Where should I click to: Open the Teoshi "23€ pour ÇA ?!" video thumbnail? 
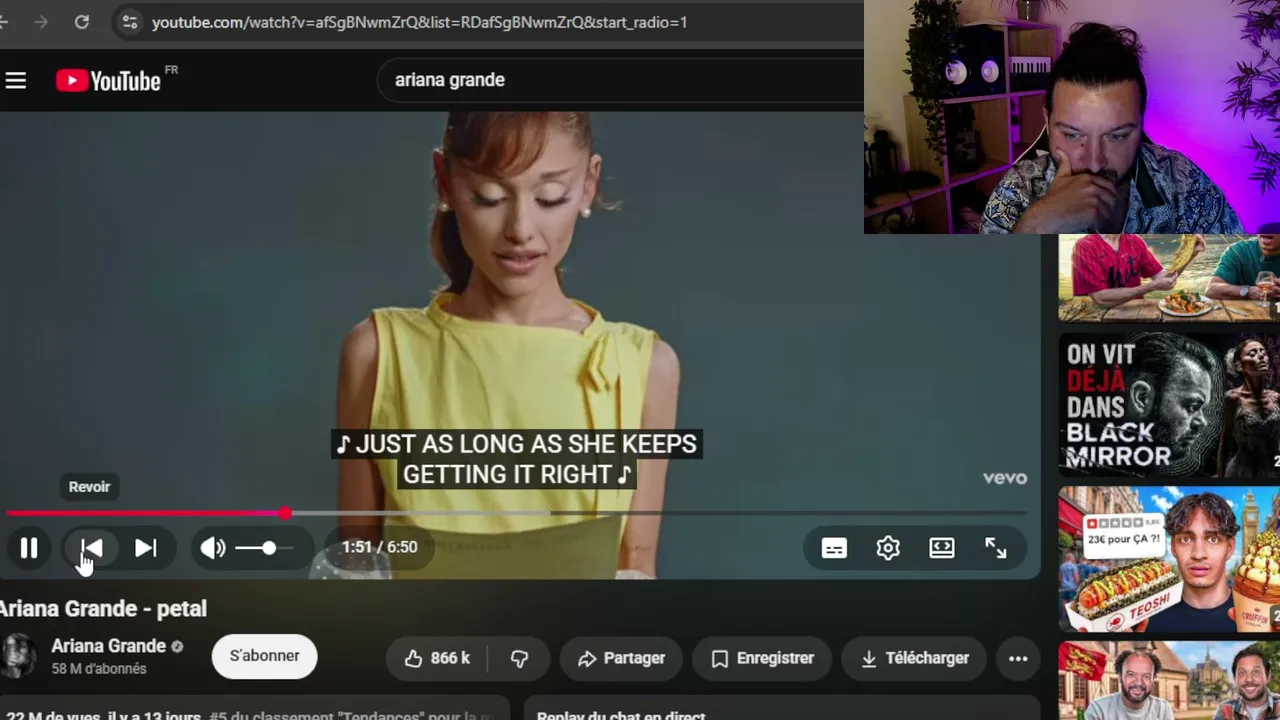(1169, 560)
